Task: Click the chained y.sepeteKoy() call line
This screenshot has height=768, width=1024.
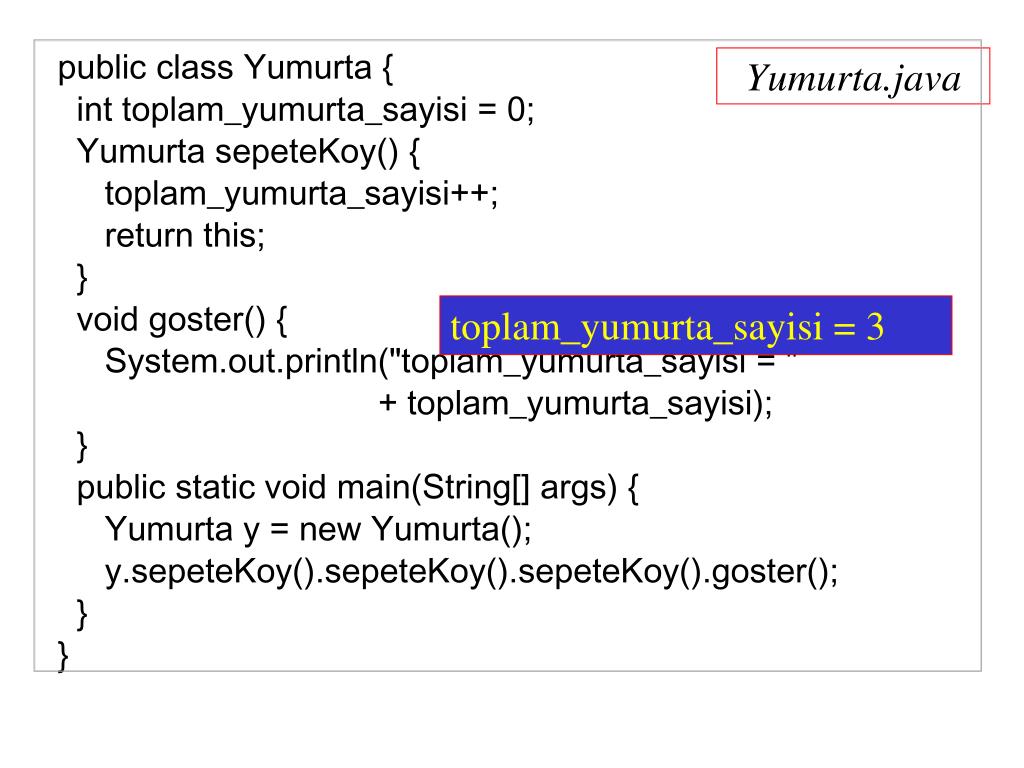Action: (x=471, y=571)
